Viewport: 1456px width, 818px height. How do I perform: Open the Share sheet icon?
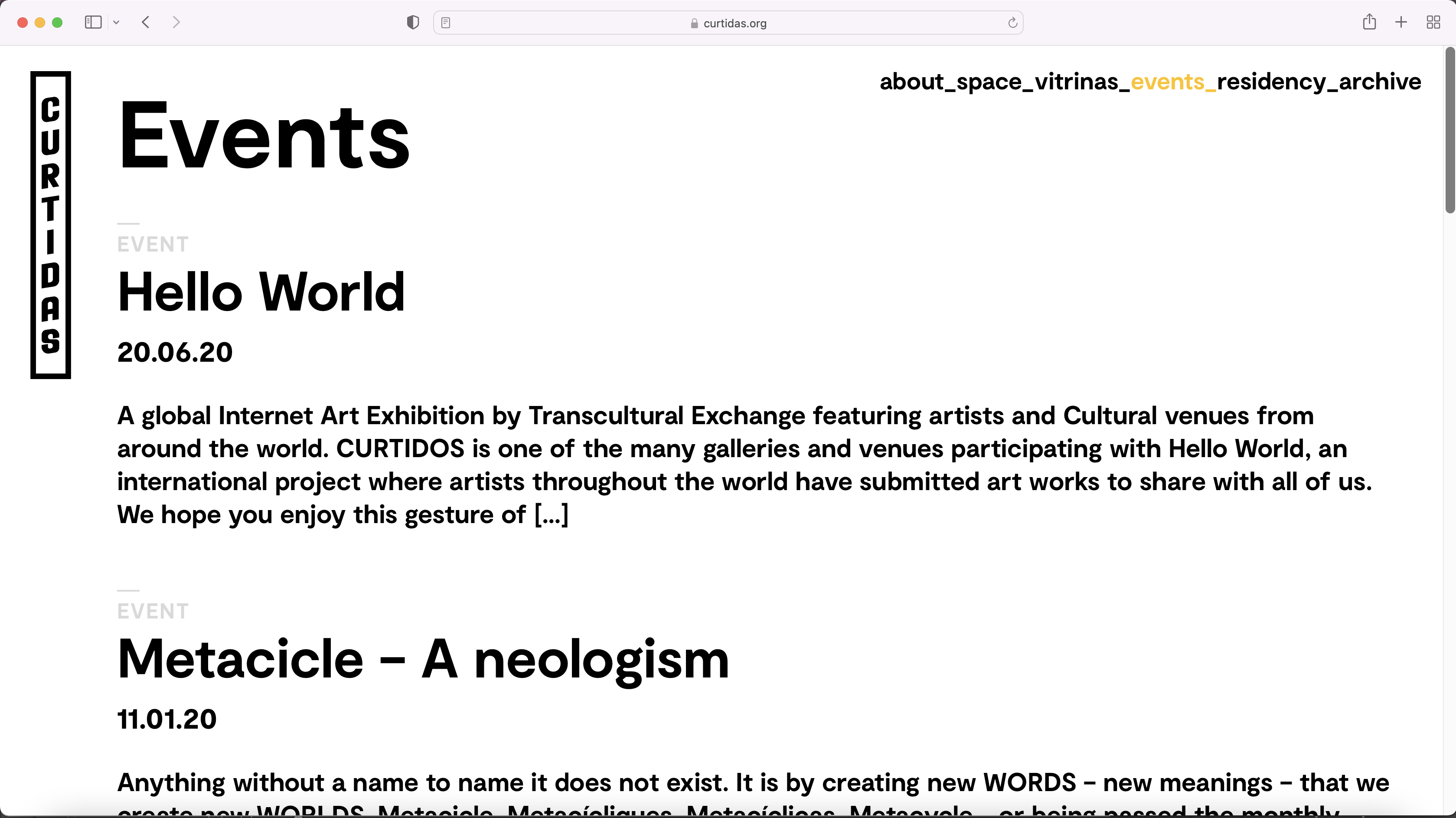coord(1369,23)
